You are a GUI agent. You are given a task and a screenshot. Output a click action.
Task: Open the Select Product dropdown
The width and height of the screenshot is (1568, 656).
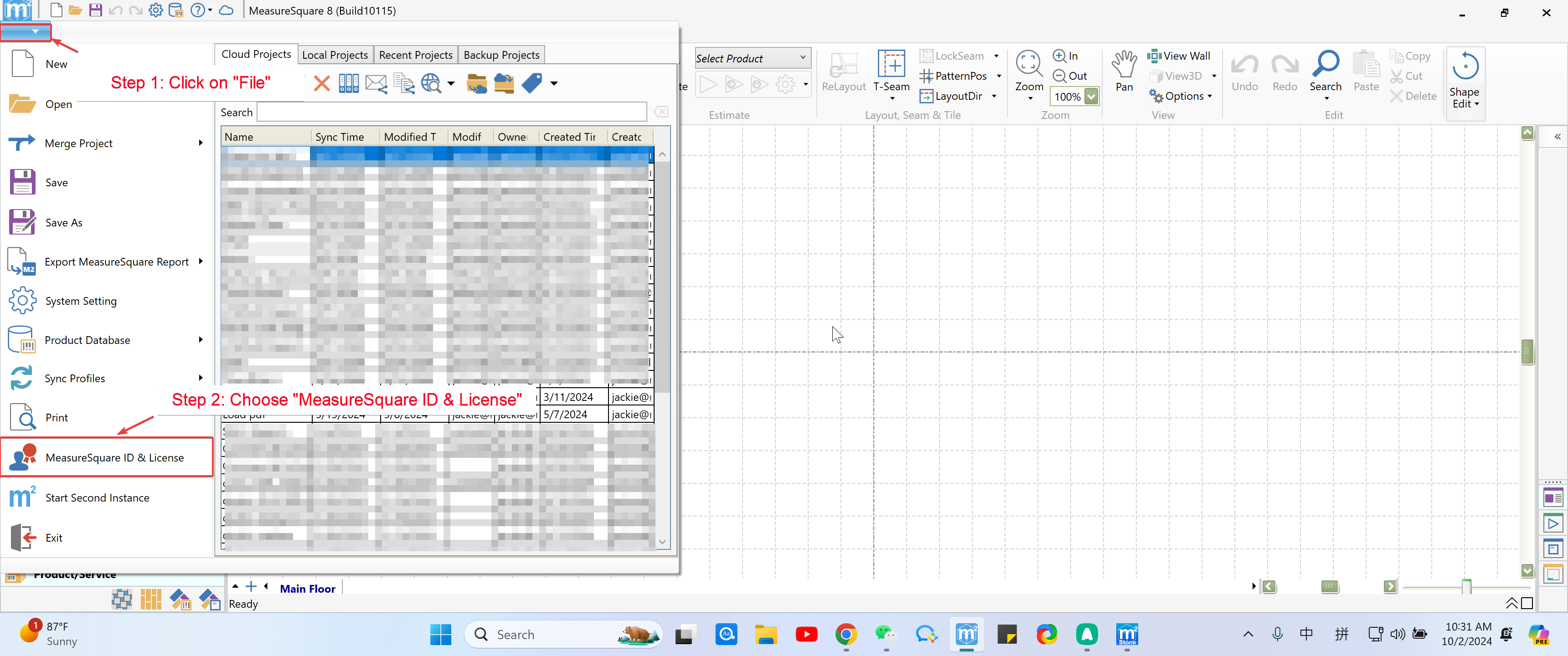(x=753, y=58)
